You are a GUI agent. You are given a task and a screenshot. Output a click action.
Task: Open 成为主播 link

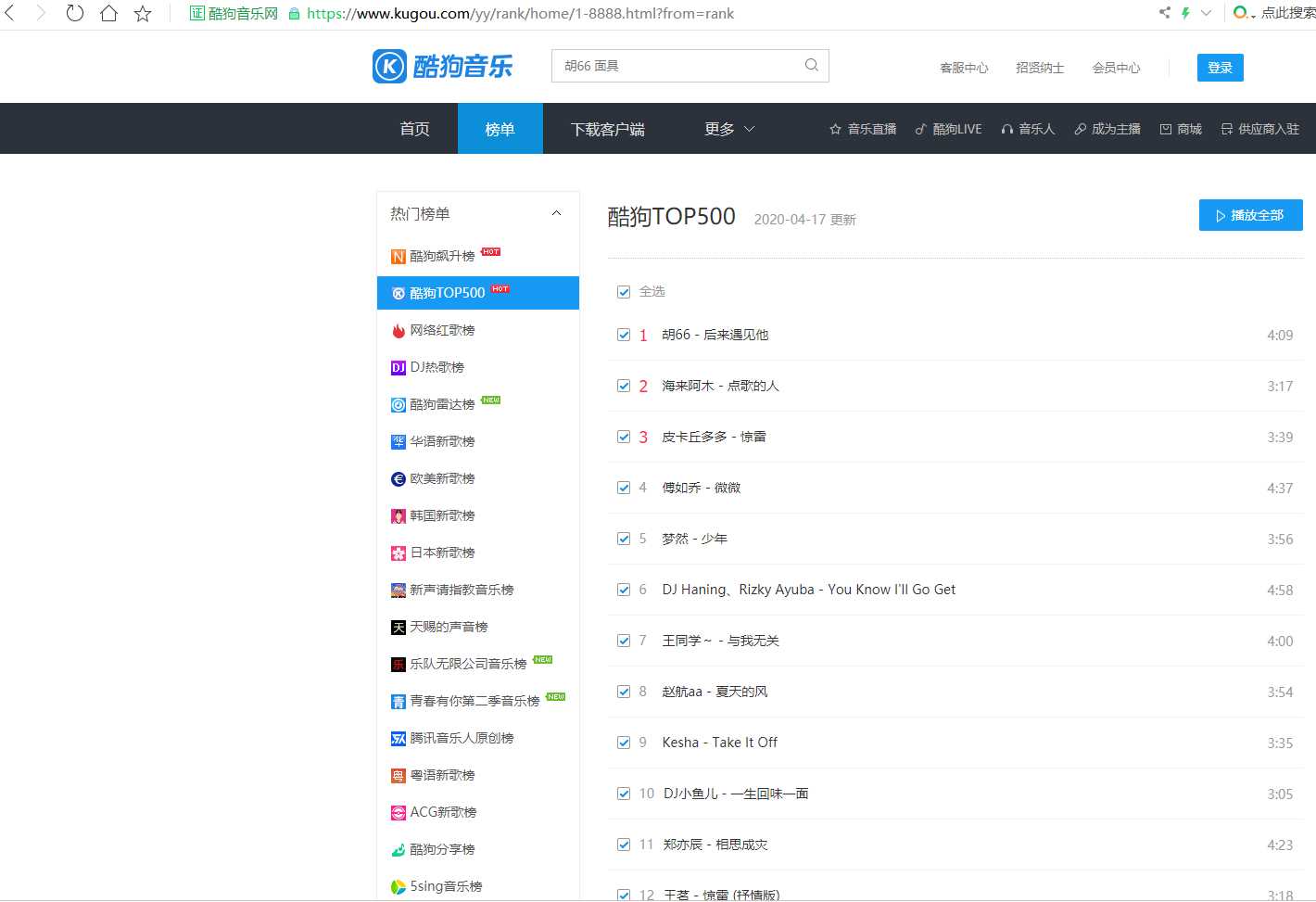point(1107,129)
